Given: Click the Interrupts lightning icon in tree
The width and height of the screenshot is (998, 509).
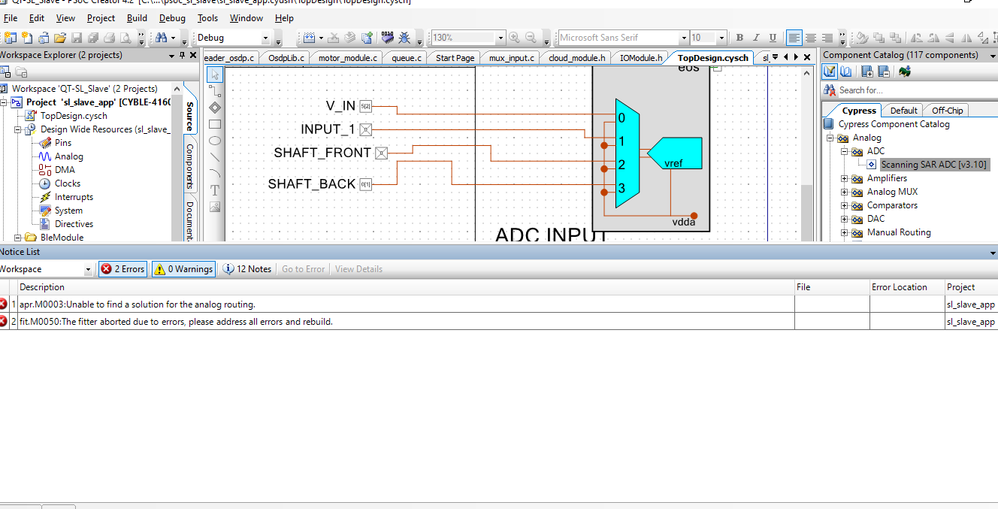Looking at the screenshot, I should coord(45,197).
